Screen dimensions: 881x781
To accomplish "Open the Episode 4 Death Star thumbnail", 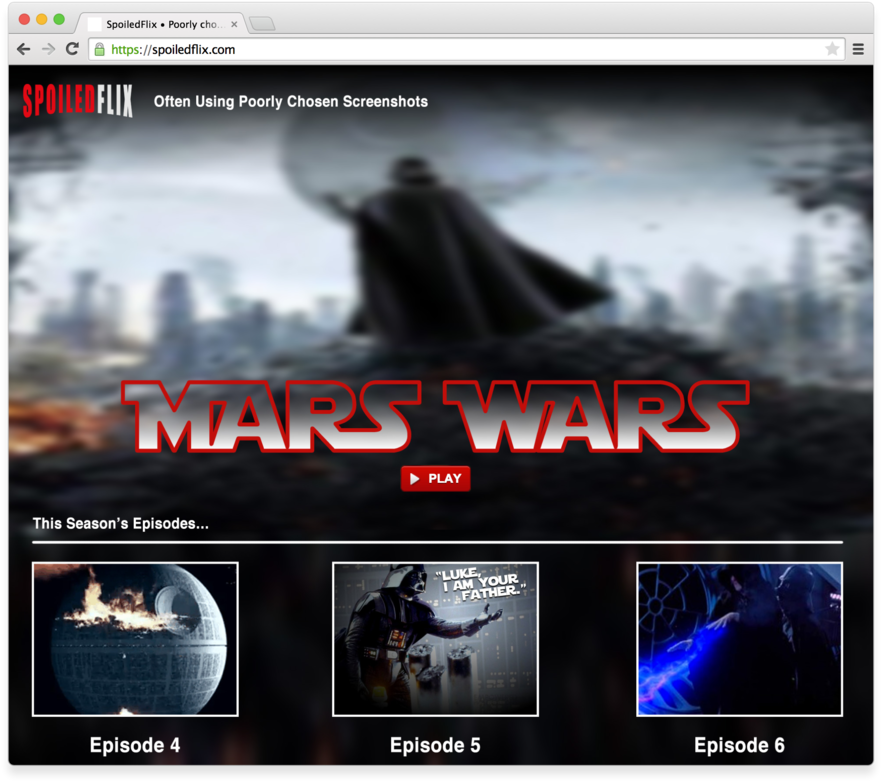I will point(135,639).
